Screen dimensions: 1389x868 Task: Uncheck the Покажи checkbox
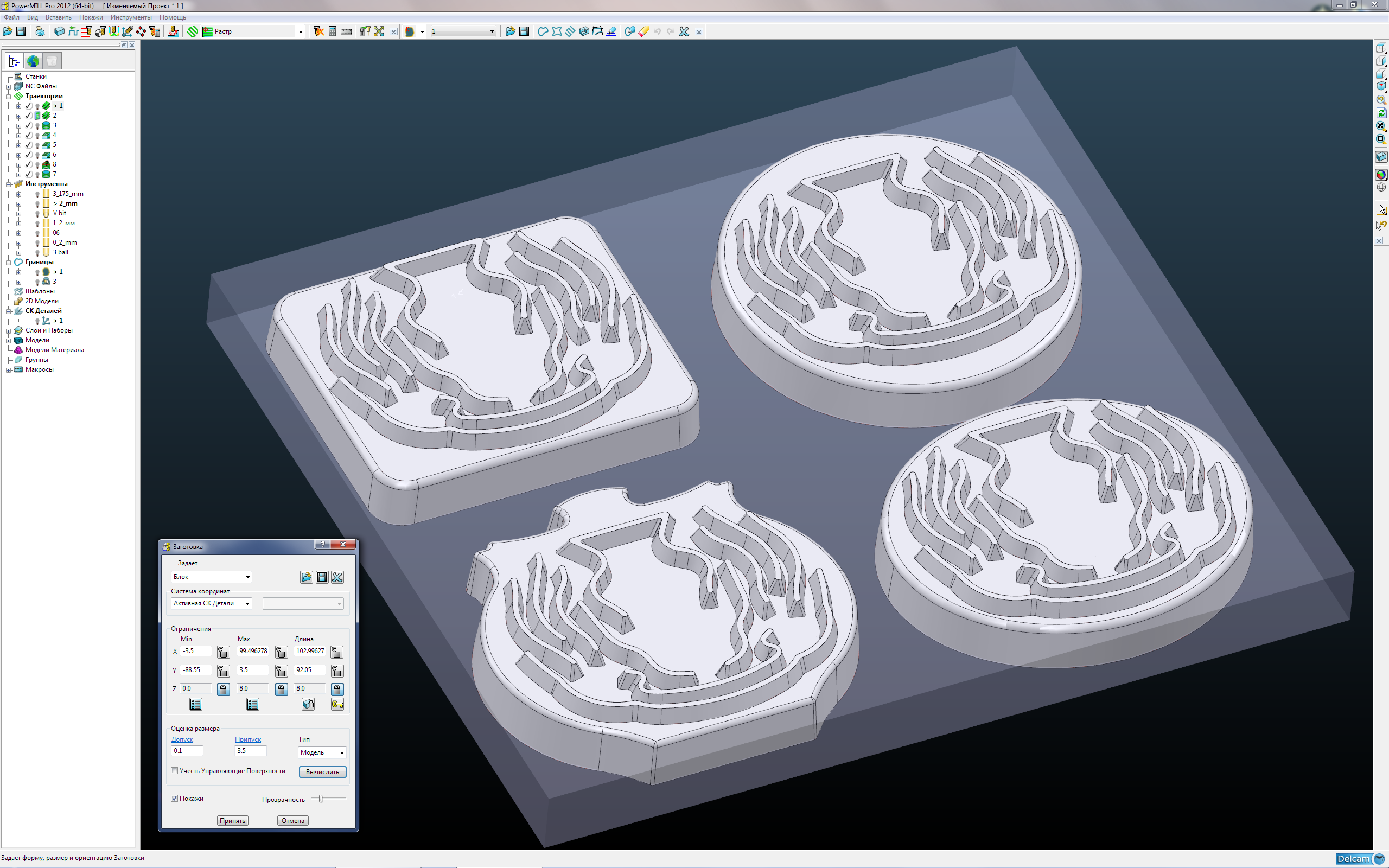tap(175, 799)
